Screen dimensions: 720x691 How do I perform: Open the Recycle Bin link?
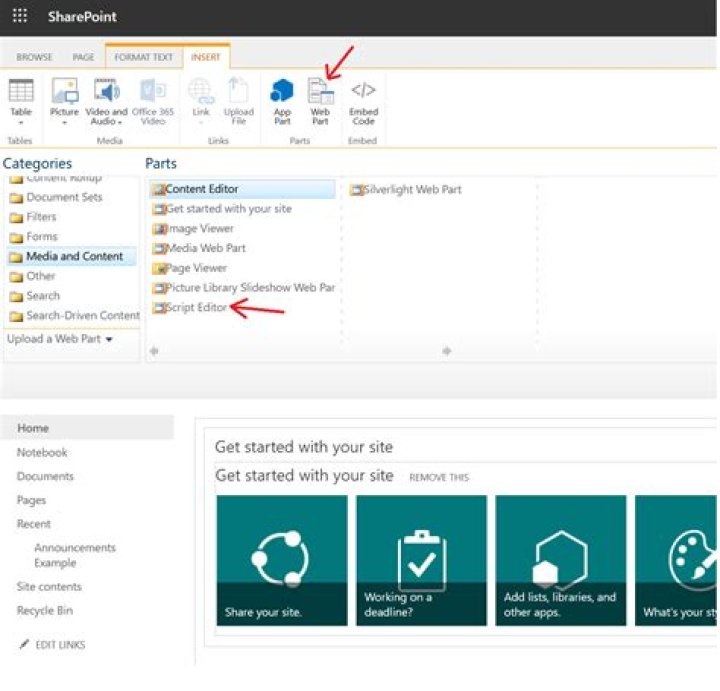[45, 611]
